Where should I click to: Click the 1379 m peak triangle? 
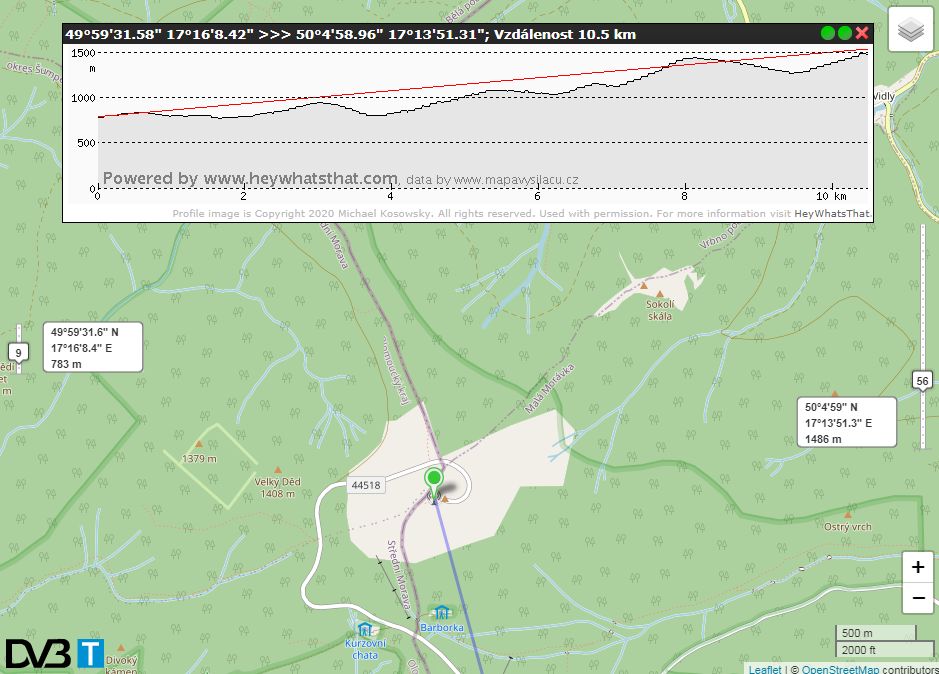click(x=199, y=444)
